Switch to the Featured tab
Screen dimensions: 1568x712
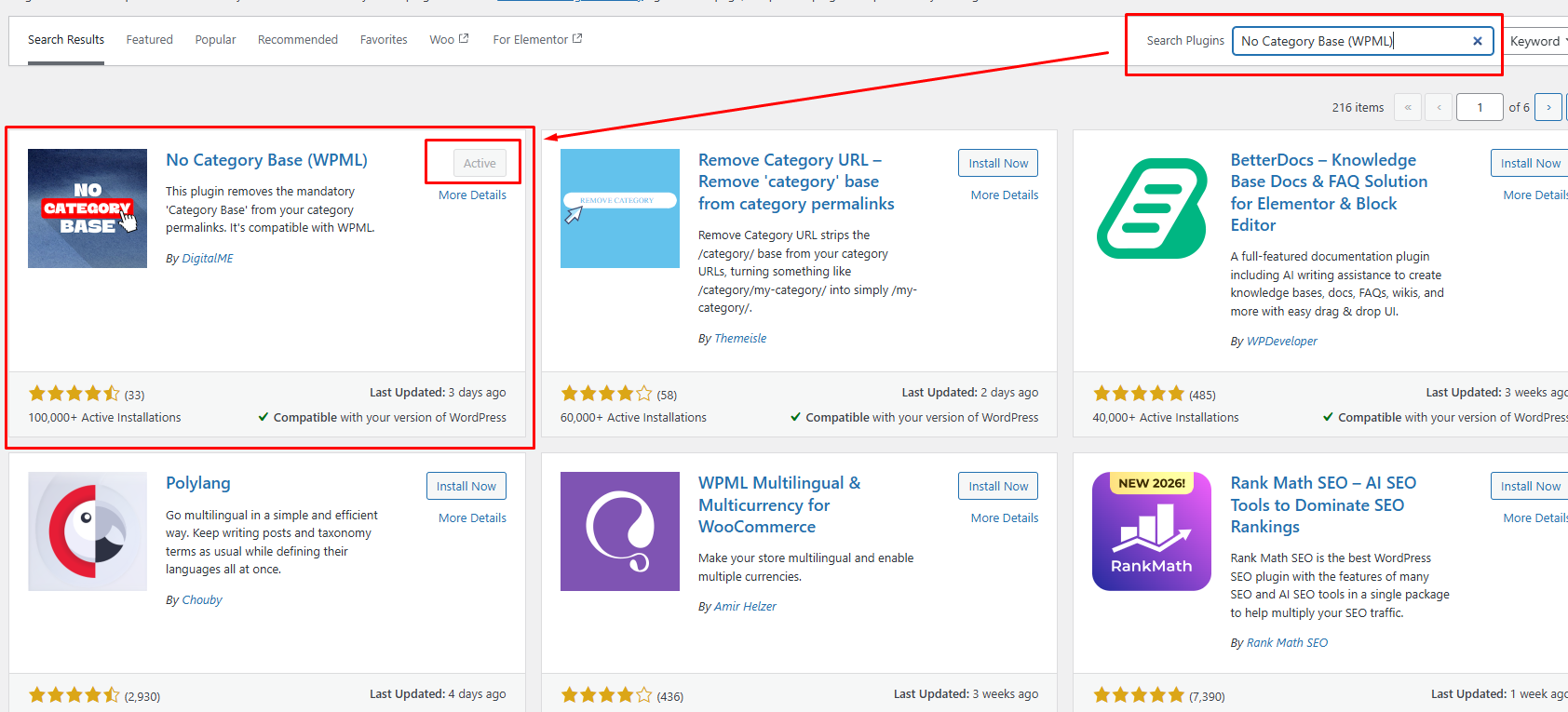pos(150,40)
